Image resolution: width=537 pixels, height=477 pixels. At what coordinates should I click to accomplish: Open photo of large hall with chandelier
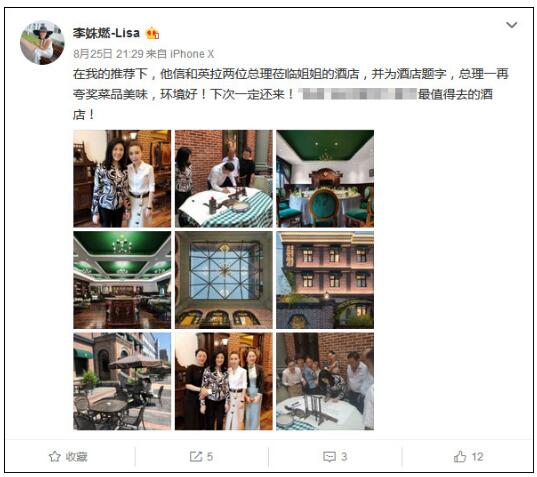point(122,280)
